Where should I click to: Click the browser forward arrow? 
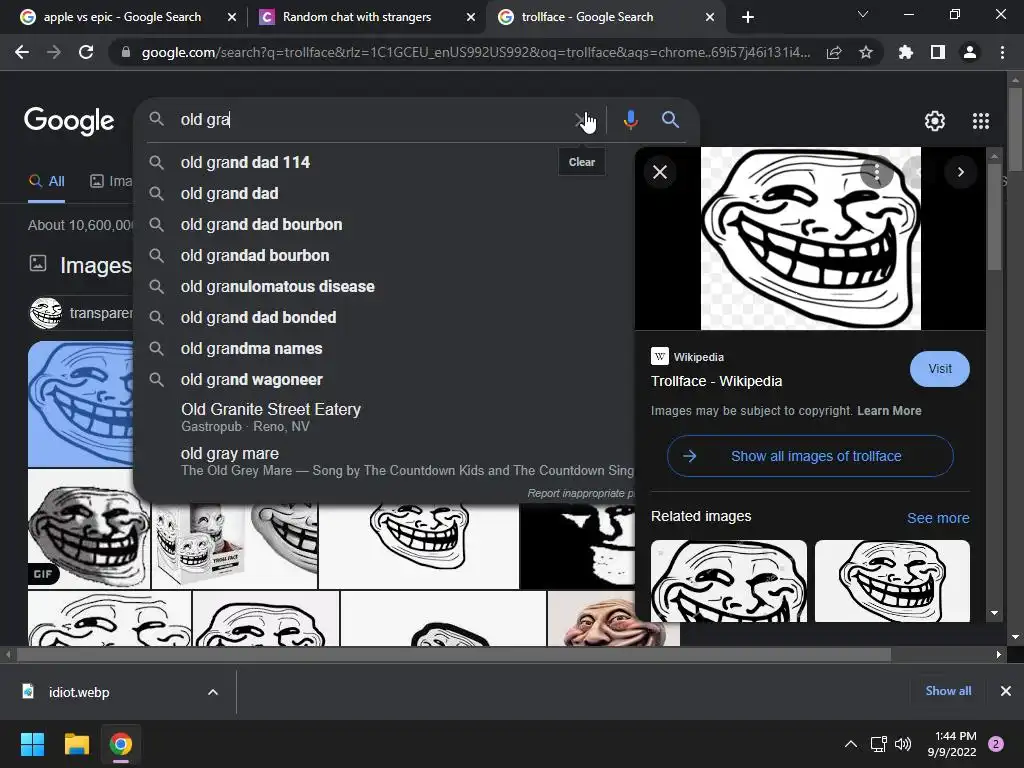[54, 52]
